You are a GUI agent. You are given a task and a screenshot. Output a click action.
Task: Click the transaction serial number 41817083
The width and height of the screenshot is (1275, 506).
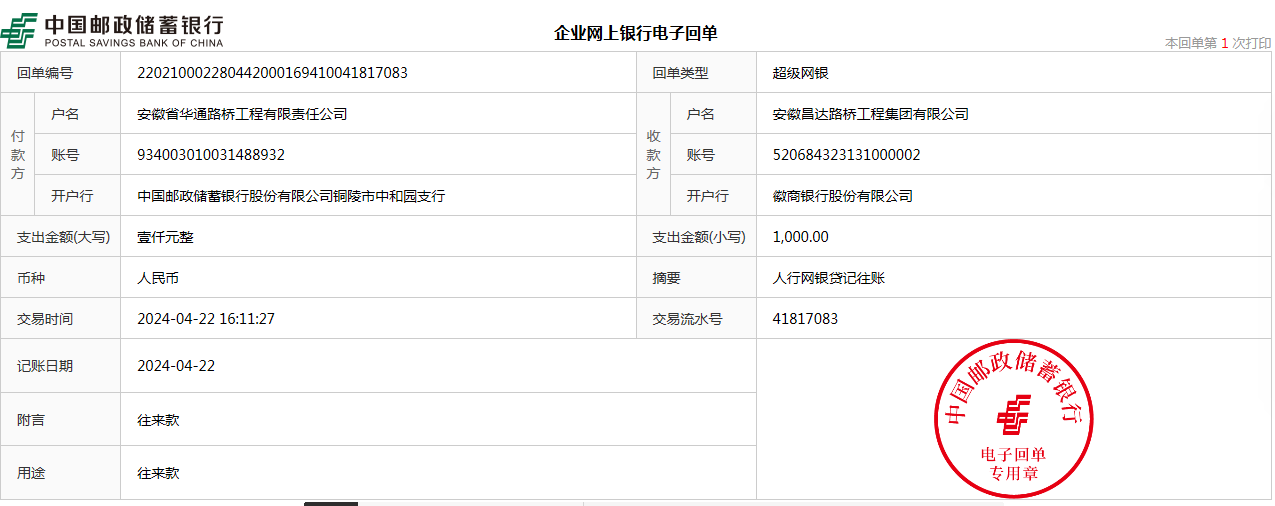click(x=805, y=319)
